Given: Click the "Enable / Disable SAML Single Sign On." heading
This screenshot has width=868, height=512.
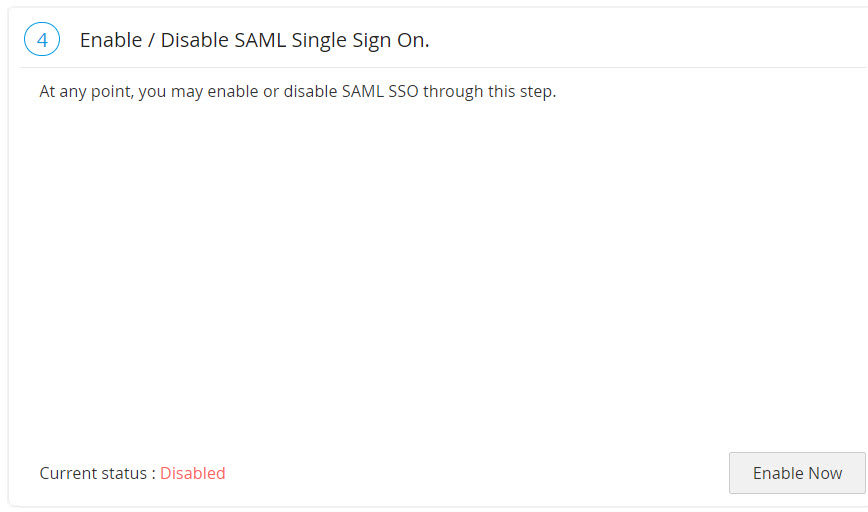Looking at the screenshot, I should coord(254,40).
